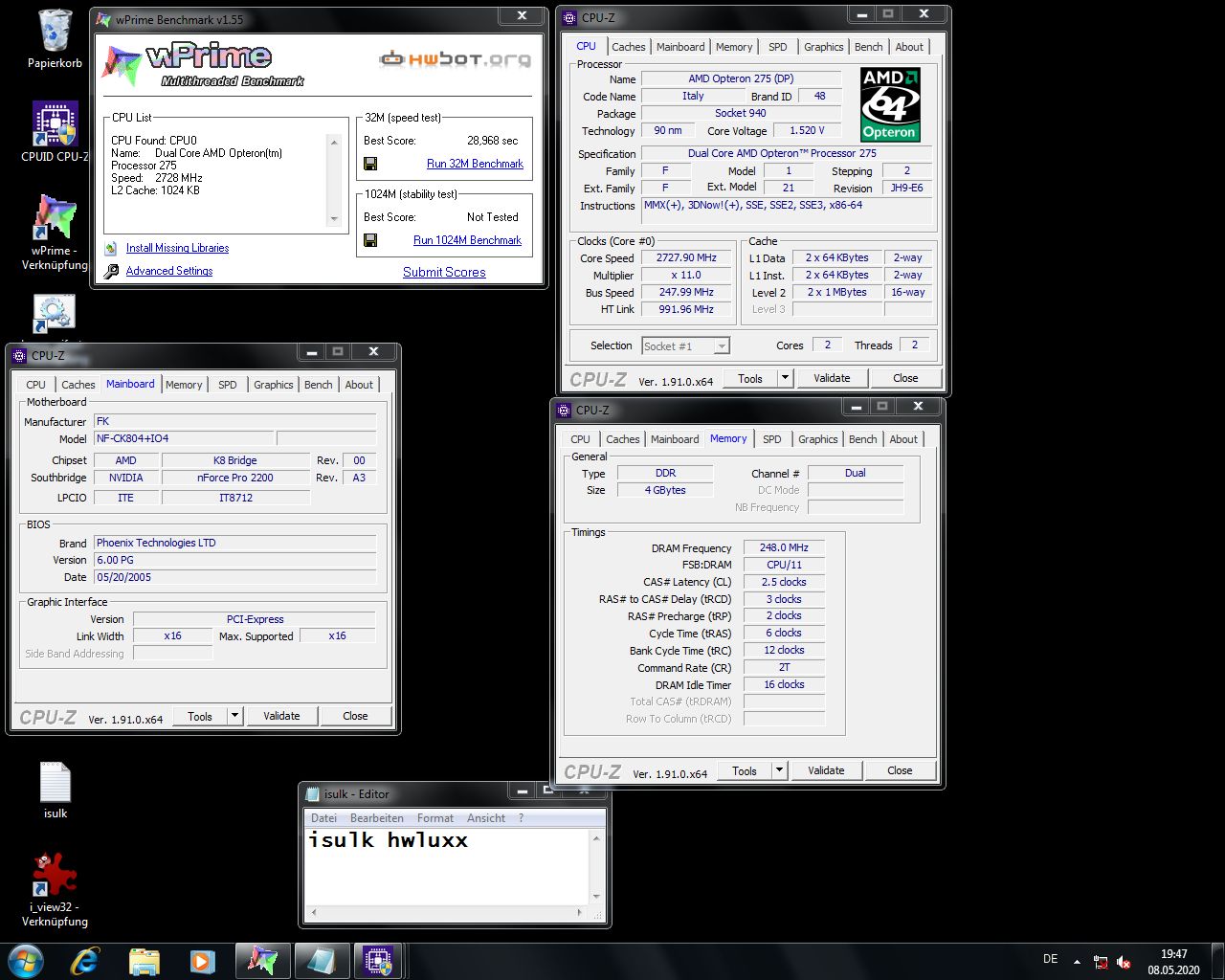Open the i_view32 Verknüpfung desktop shortcut

pyautogui.click(x=56, y=890)
